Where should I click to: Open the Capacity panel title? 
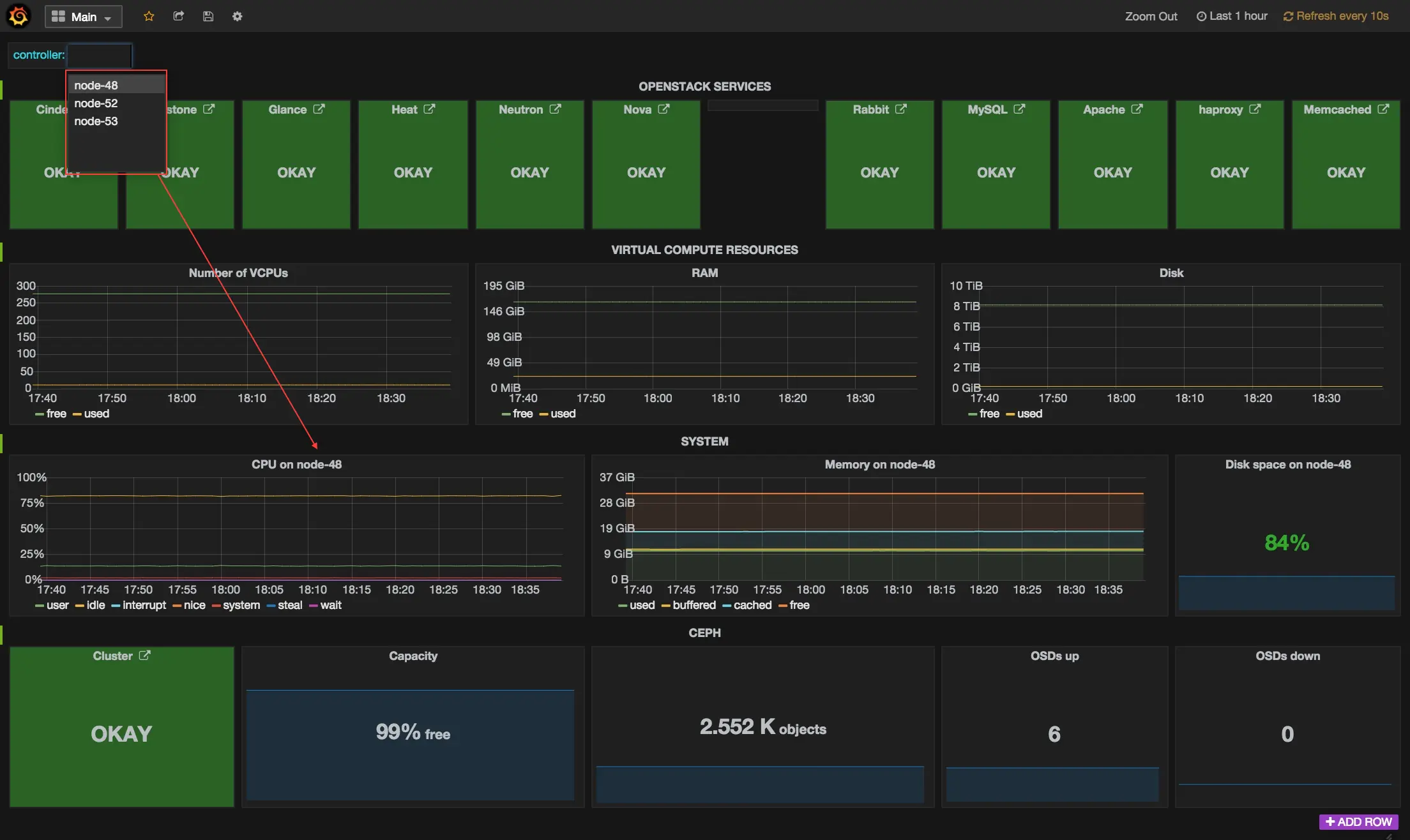(413, 656)
